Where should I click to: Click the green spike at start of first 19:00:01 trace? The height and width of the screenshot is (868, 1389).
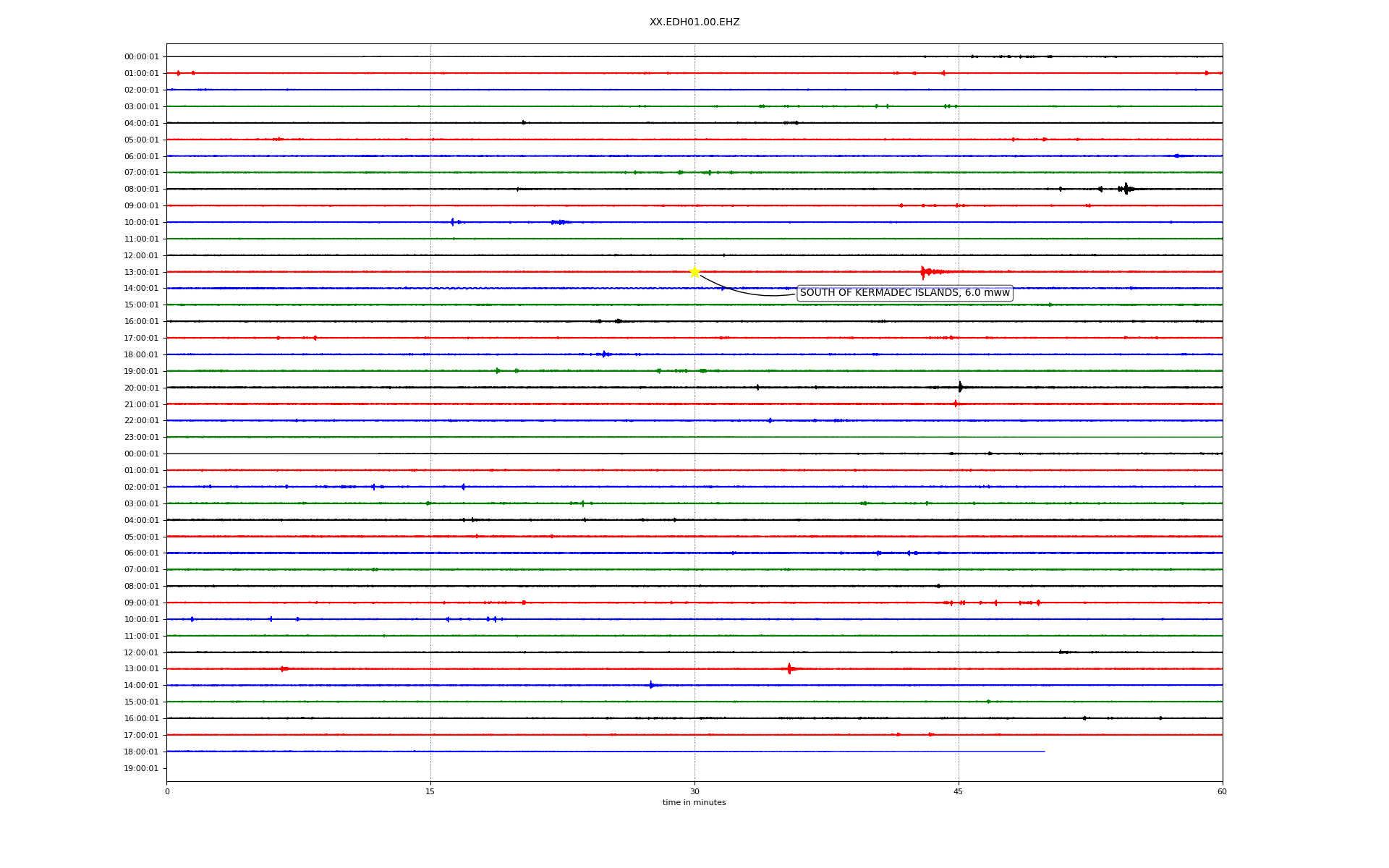point(498,371)
